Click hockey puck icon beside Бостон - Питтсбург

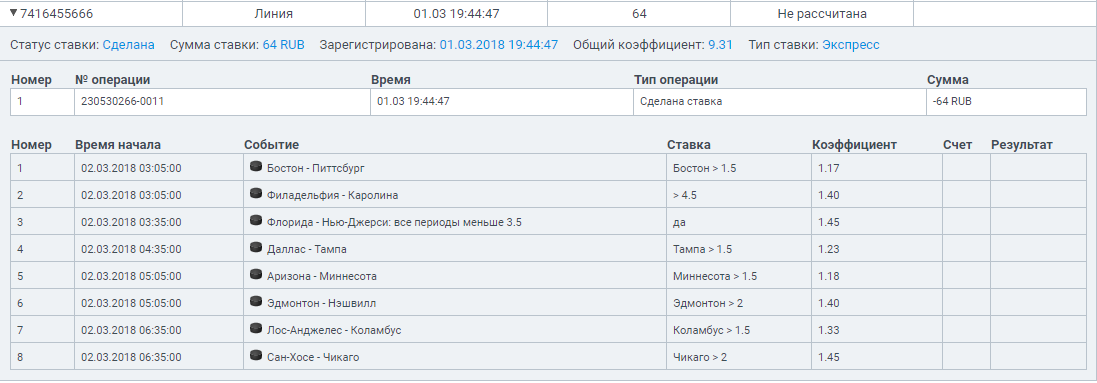256,167
